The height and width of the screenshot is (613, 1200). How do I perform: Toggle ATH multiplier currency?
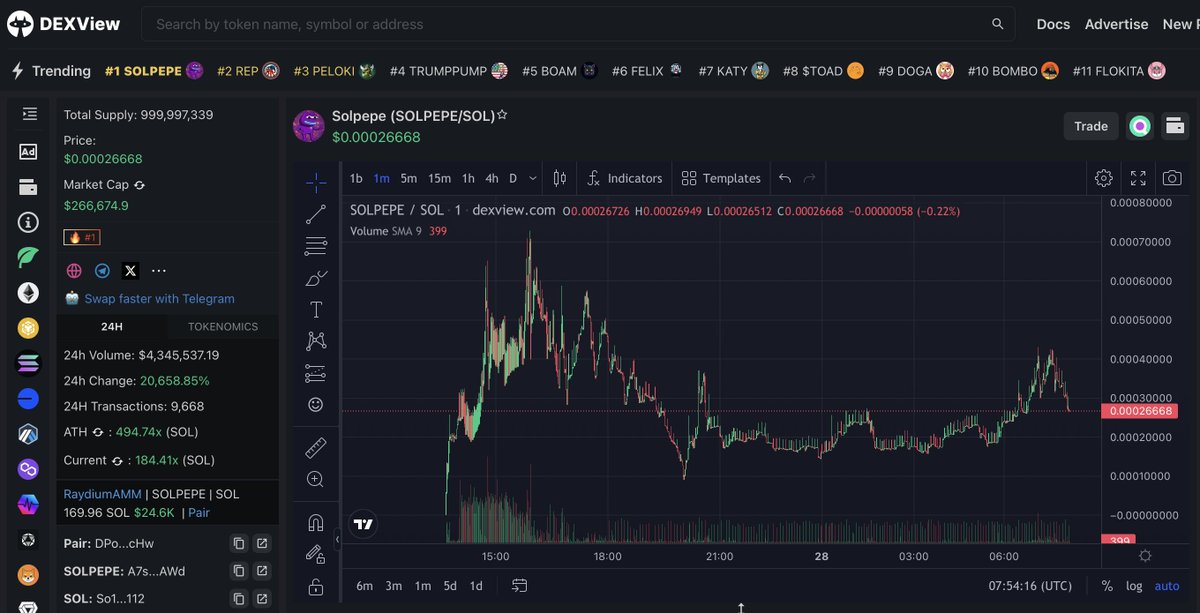click(x=99, y=432)
